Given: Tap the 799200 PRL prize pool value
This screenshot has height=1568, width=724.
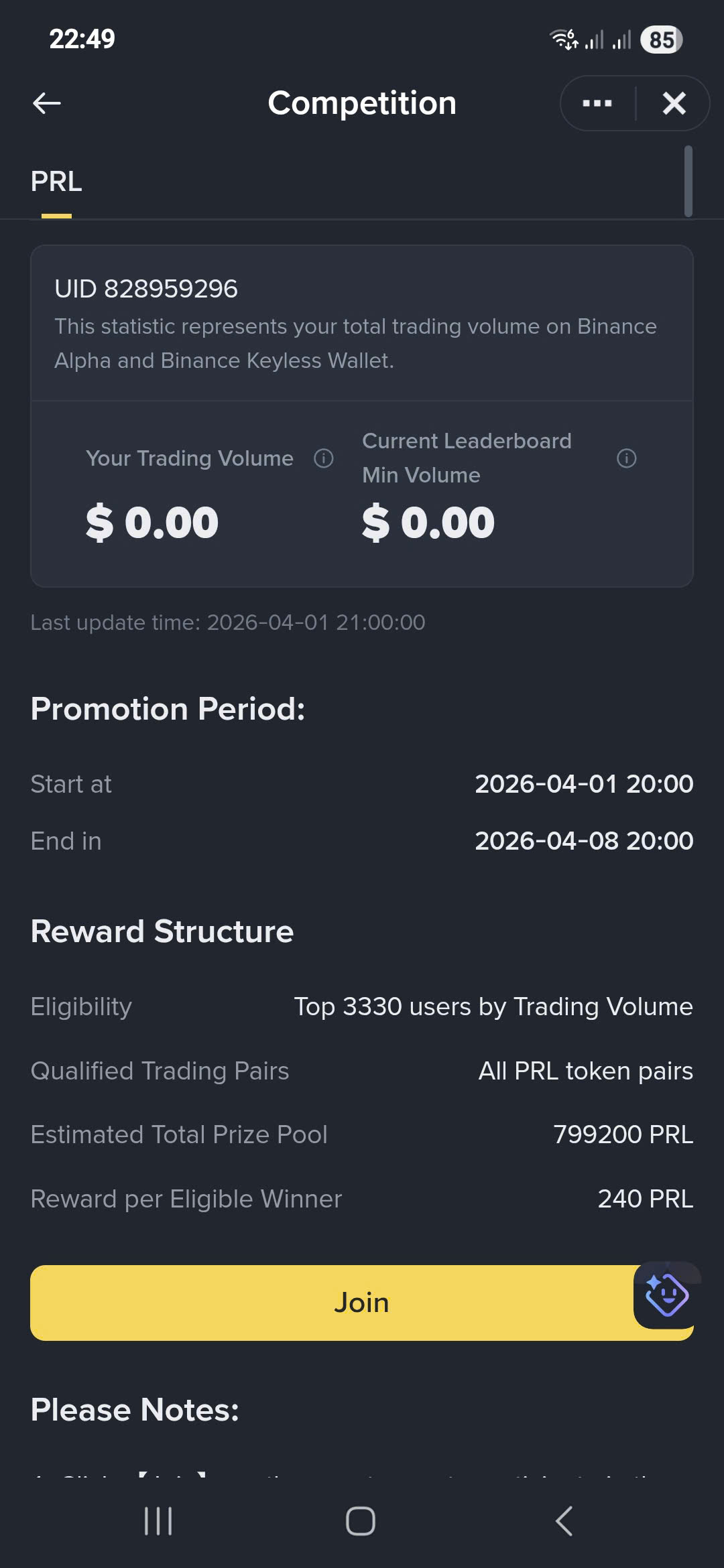Looking at the screenshot, I should [623, 1134].
